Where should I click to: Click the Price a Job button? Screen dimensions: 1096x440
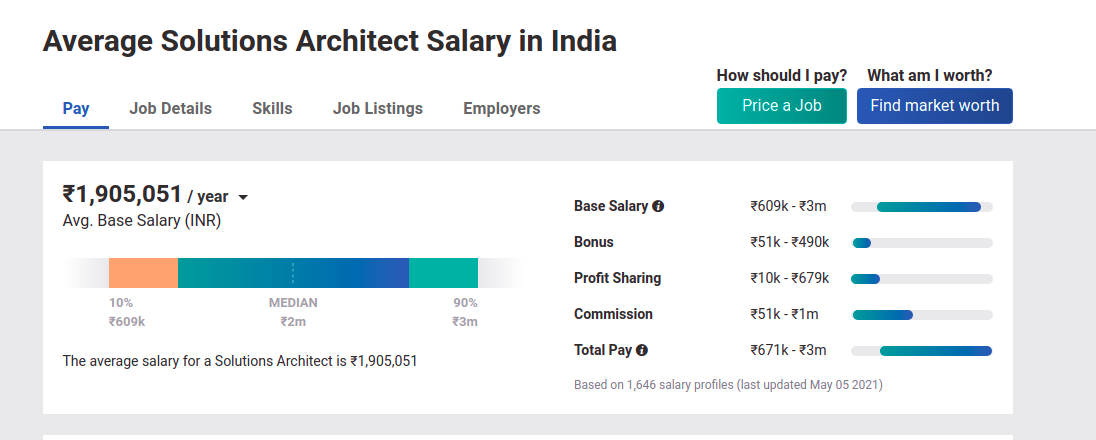[x=782, y=106]
